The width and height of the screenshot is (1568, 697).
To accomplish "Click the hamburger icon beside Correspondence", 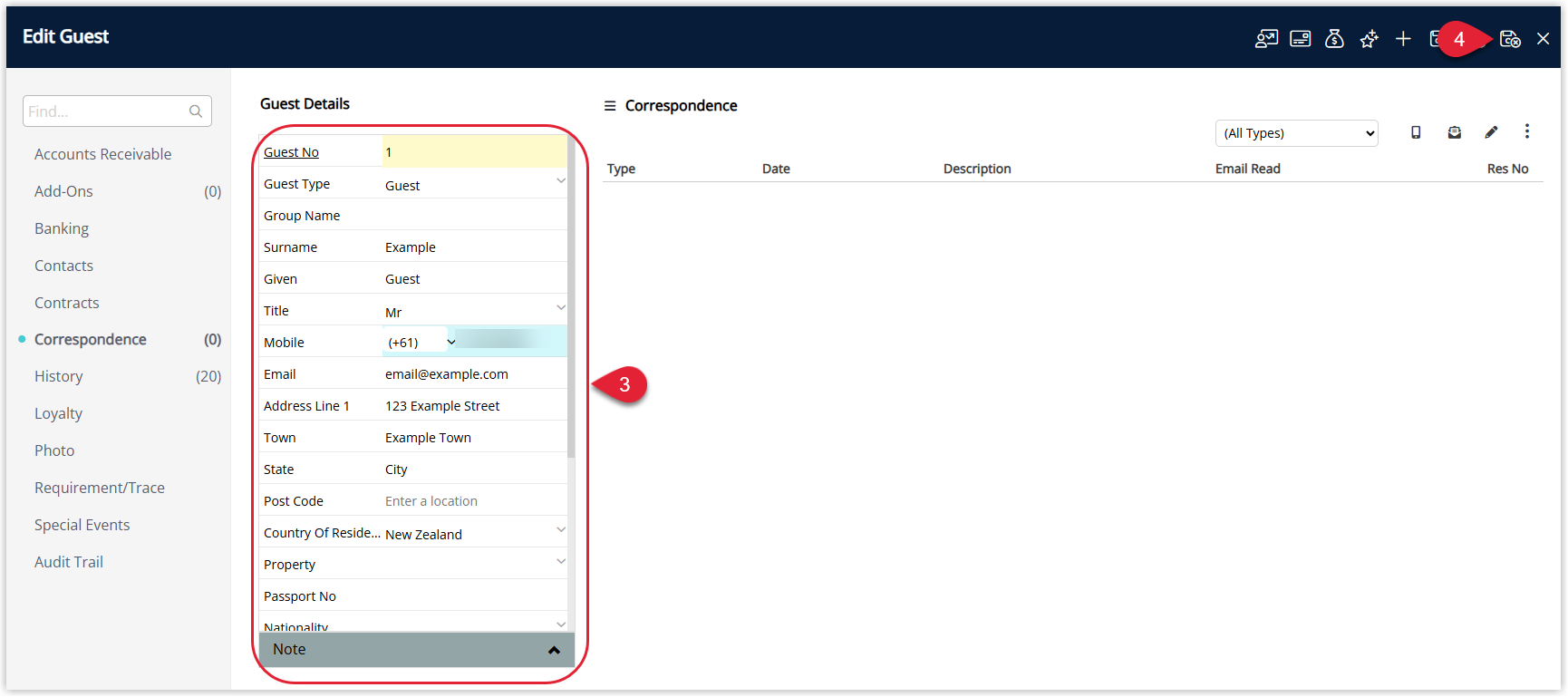I will [610, 106].
